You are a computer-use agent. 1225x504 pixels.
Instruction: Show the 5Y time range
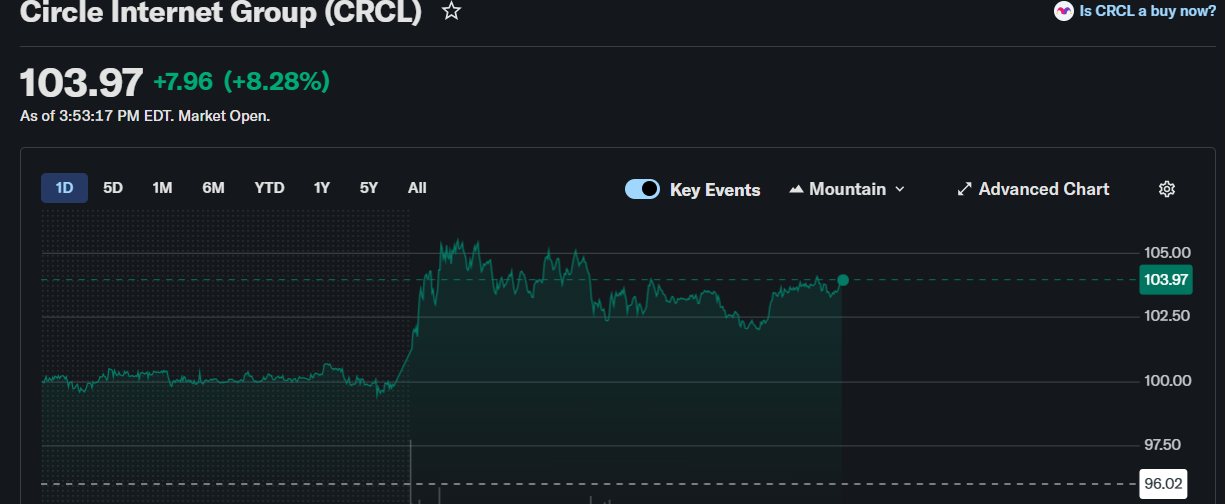click(x=369, y=188)
